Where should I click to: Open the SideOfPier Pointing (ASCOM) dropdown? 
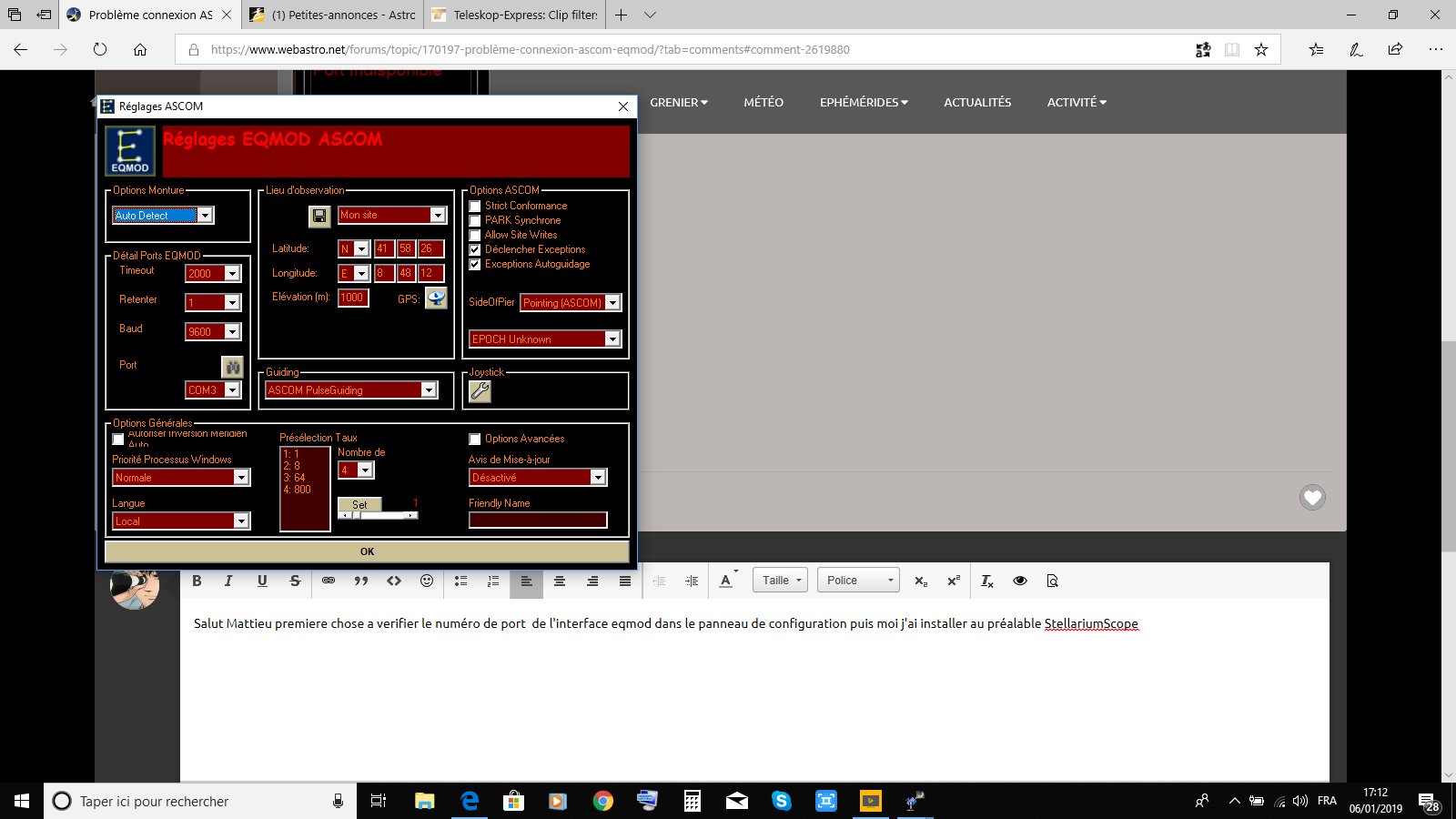click(x=612, y=303)
